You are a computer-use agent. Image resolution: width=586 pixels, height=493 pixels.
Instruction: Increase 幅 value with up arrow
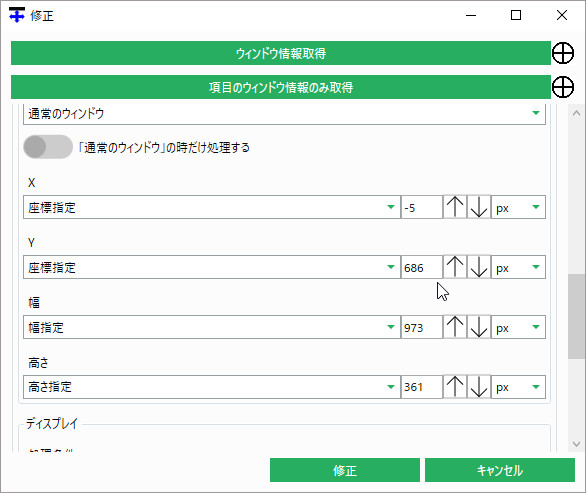[455, 327]
